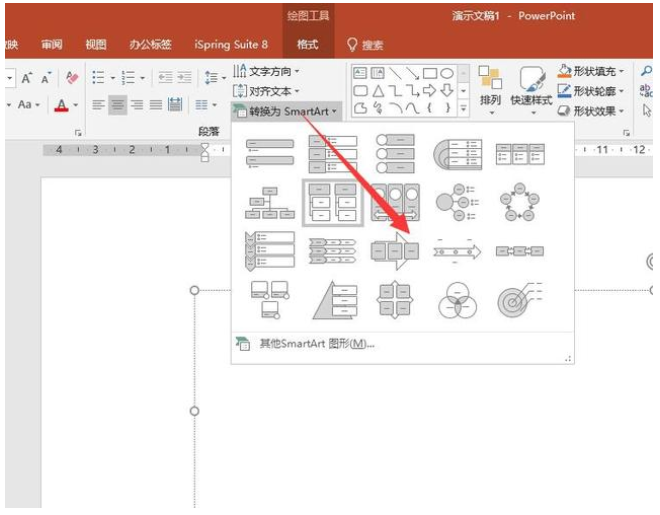This screenshot has height=515, width=660.
Task: Select the straight line shape
Action: click(395, 73)
